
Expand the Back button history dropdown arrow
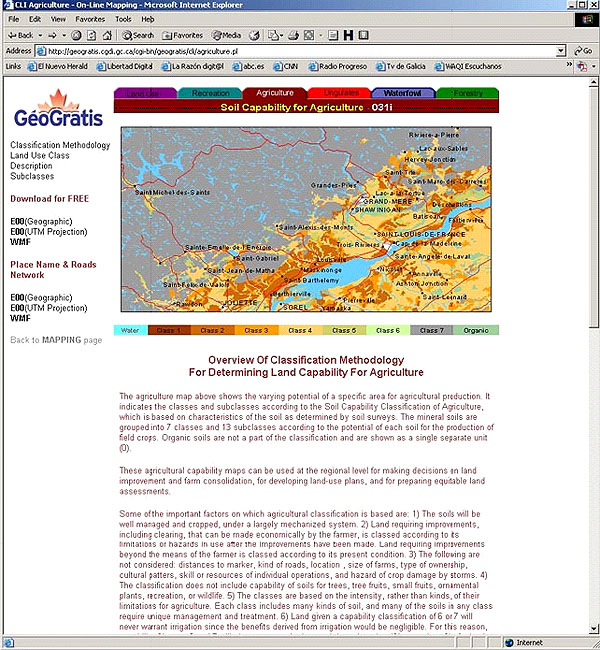40,35
